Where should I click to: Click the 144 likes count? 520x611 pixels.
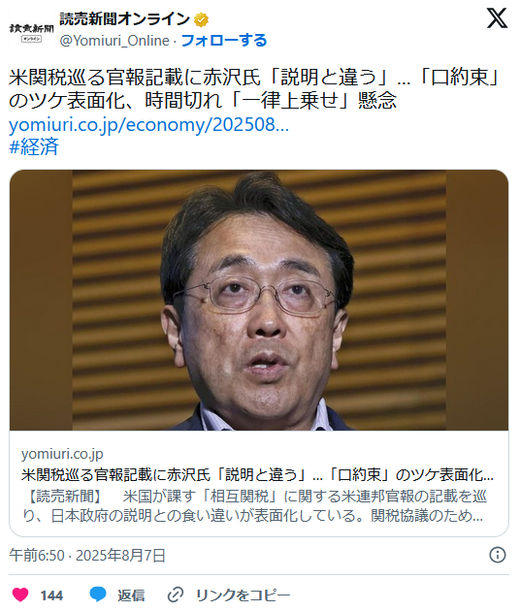51,595
